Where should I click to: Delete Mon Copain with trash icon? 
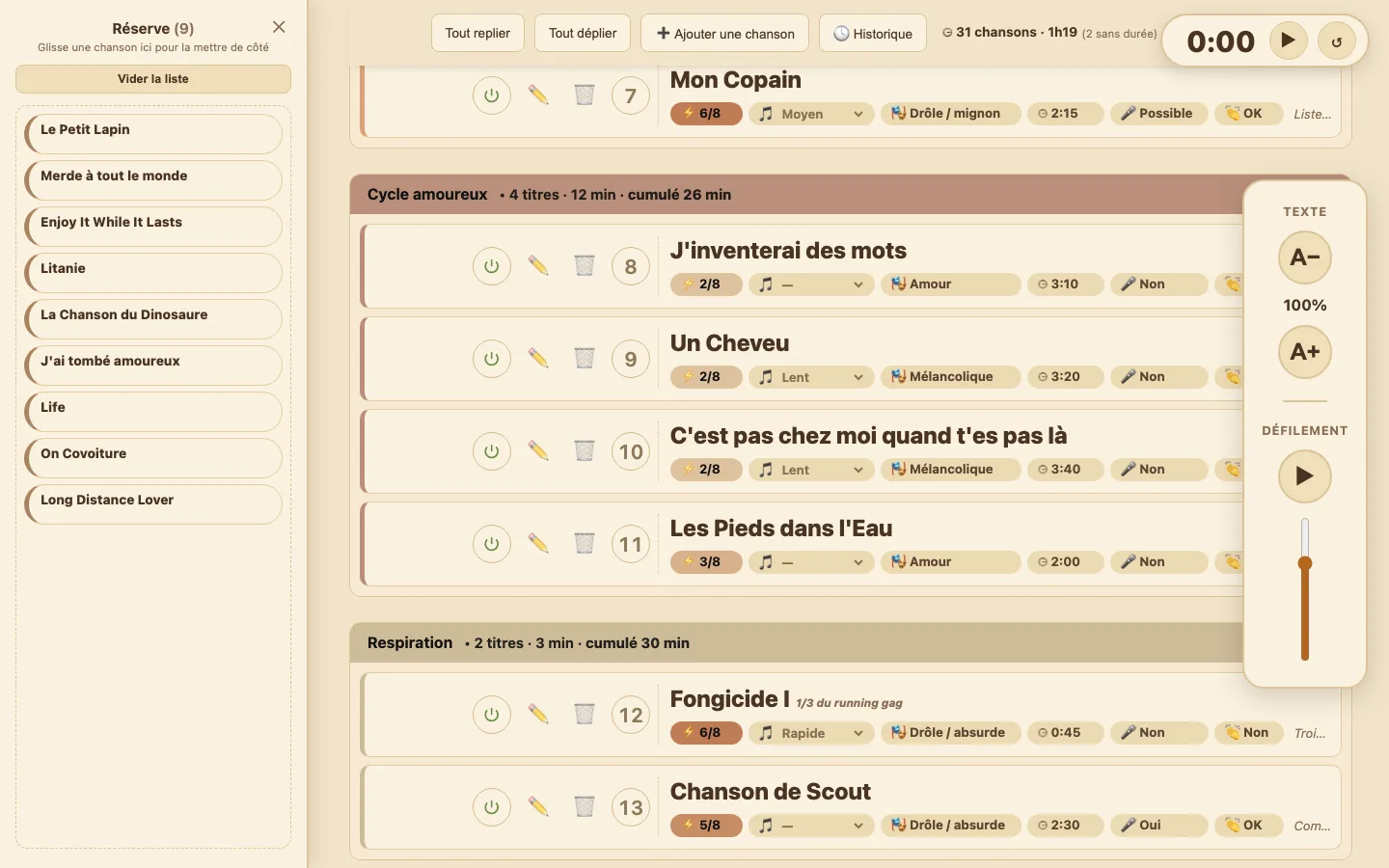coord(585,95)
